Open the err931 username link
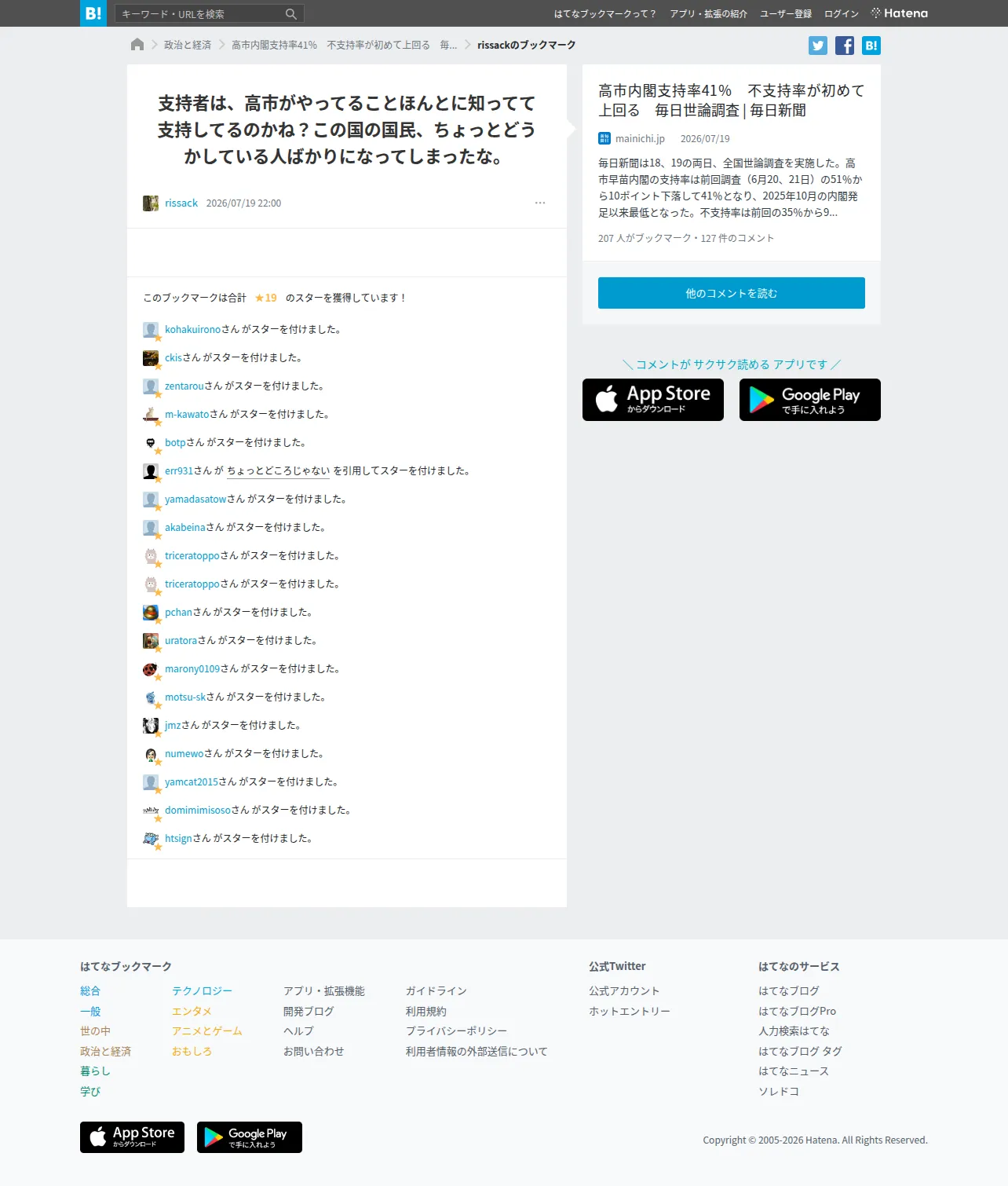 tap(179, 471)
